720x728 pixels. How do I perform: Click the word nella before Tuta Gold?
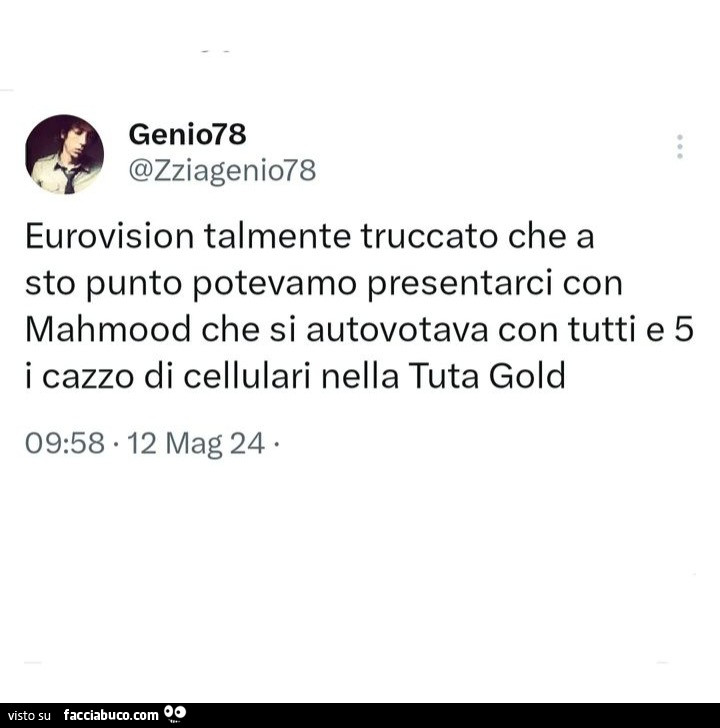click(x=360, y=376)
